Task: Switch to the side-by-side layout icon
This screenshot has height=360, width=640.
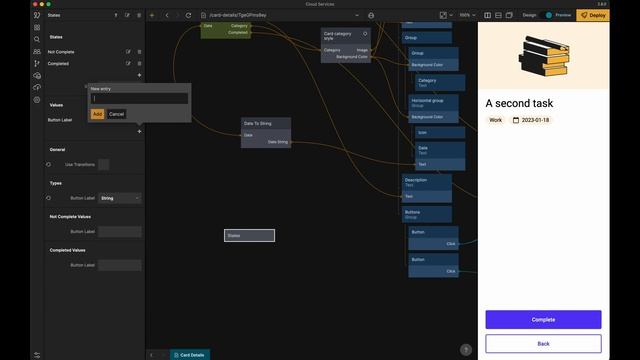Action: (487, 15)
